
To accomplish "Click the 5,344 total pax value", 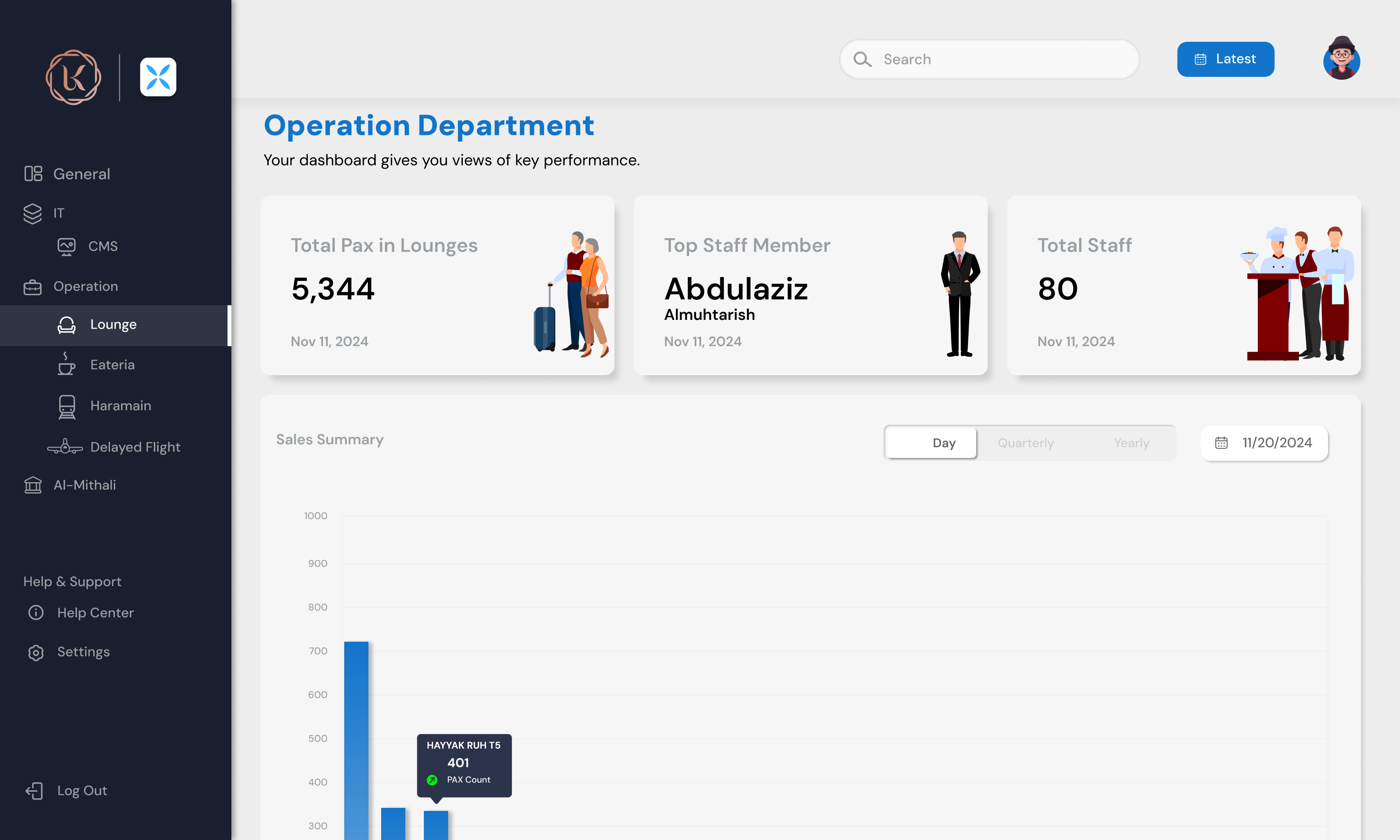I will pyautogui.click(x=333, y=289).
